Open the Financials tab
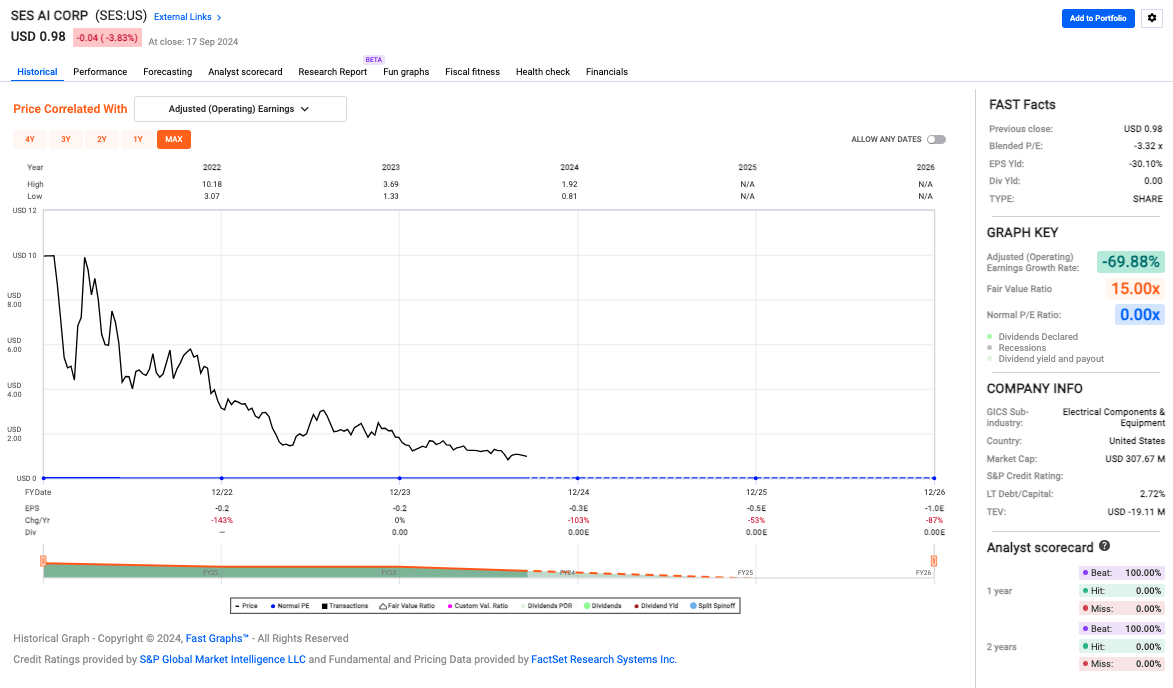1173x688 pixels. [x=607, y=72]
